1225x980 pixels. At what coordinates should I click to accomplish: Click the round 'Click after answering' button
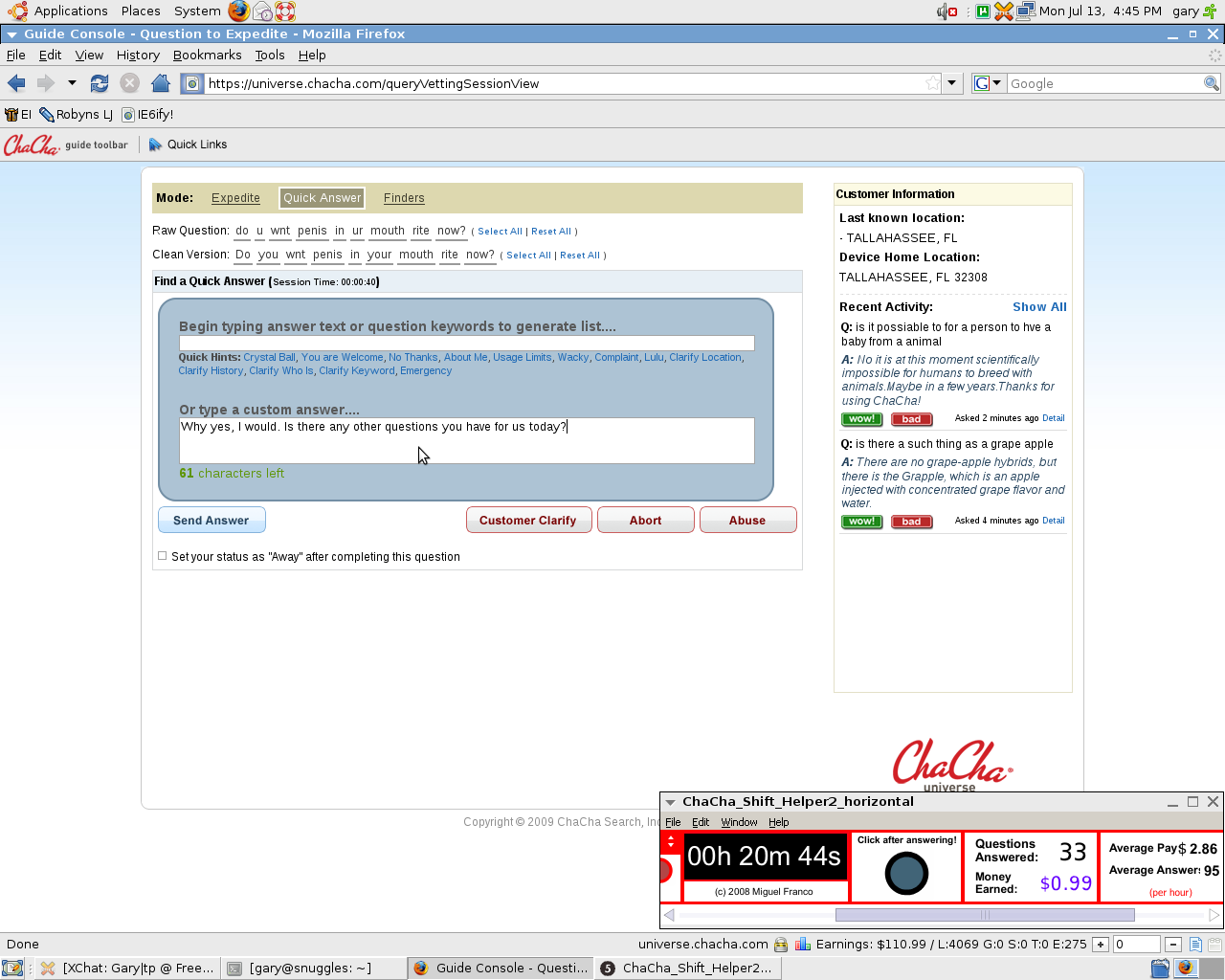906,873
